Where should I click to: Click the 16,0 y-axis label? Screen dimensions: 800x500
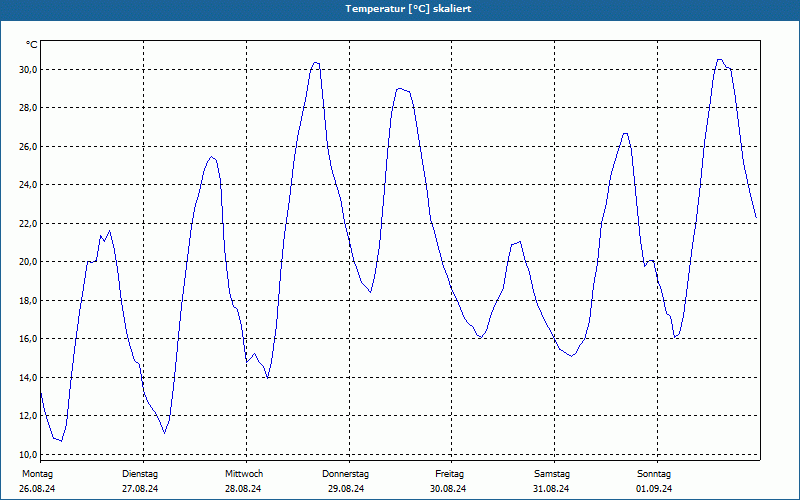[27, 339]
